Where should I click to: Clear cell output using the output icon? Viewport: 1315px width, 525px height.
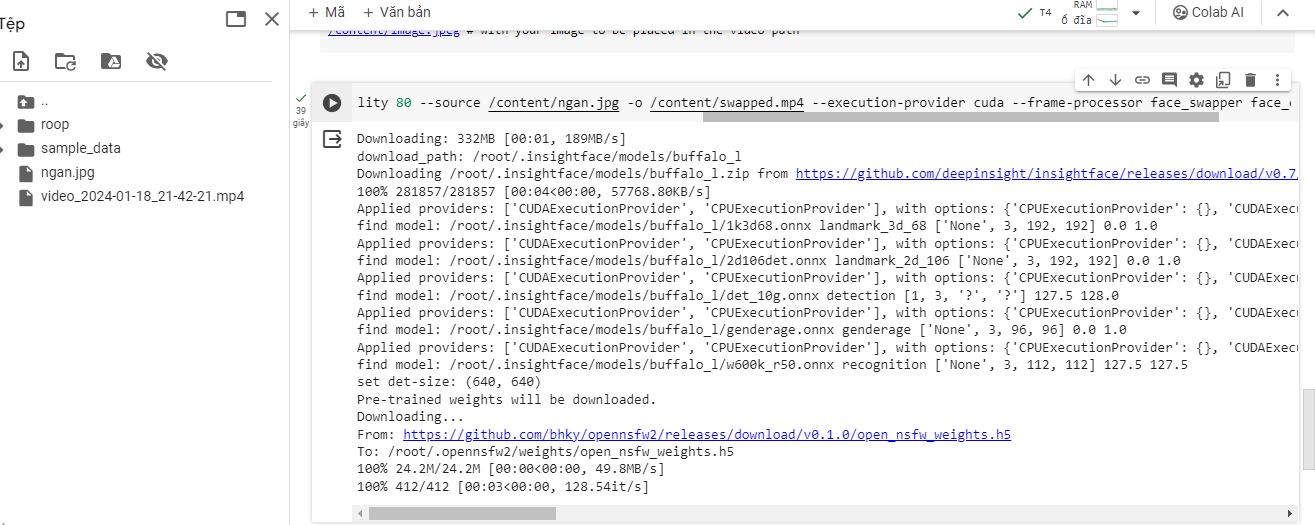click(332, 140)
